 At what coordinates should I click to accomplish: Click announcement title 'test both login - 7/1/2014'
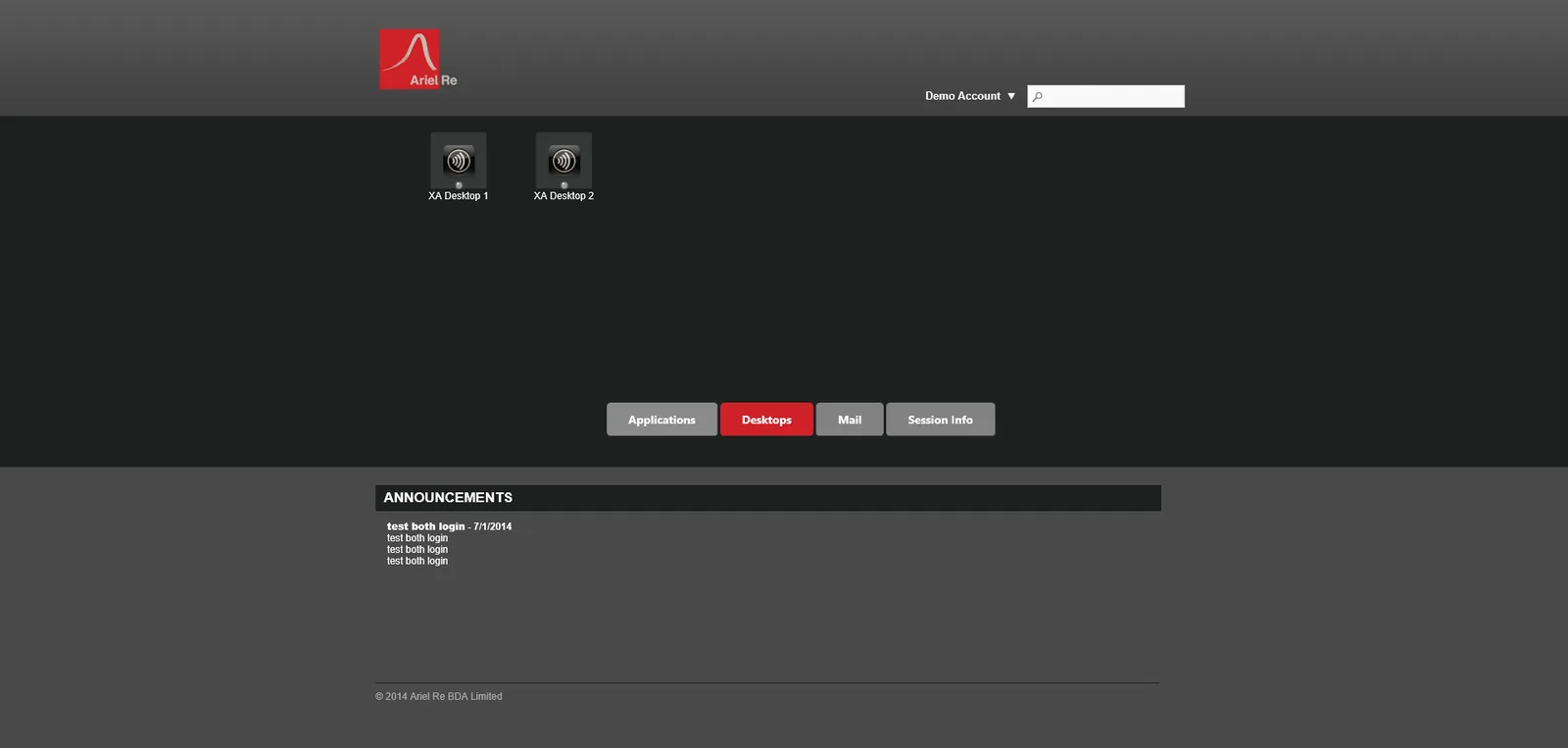point(449,526)
